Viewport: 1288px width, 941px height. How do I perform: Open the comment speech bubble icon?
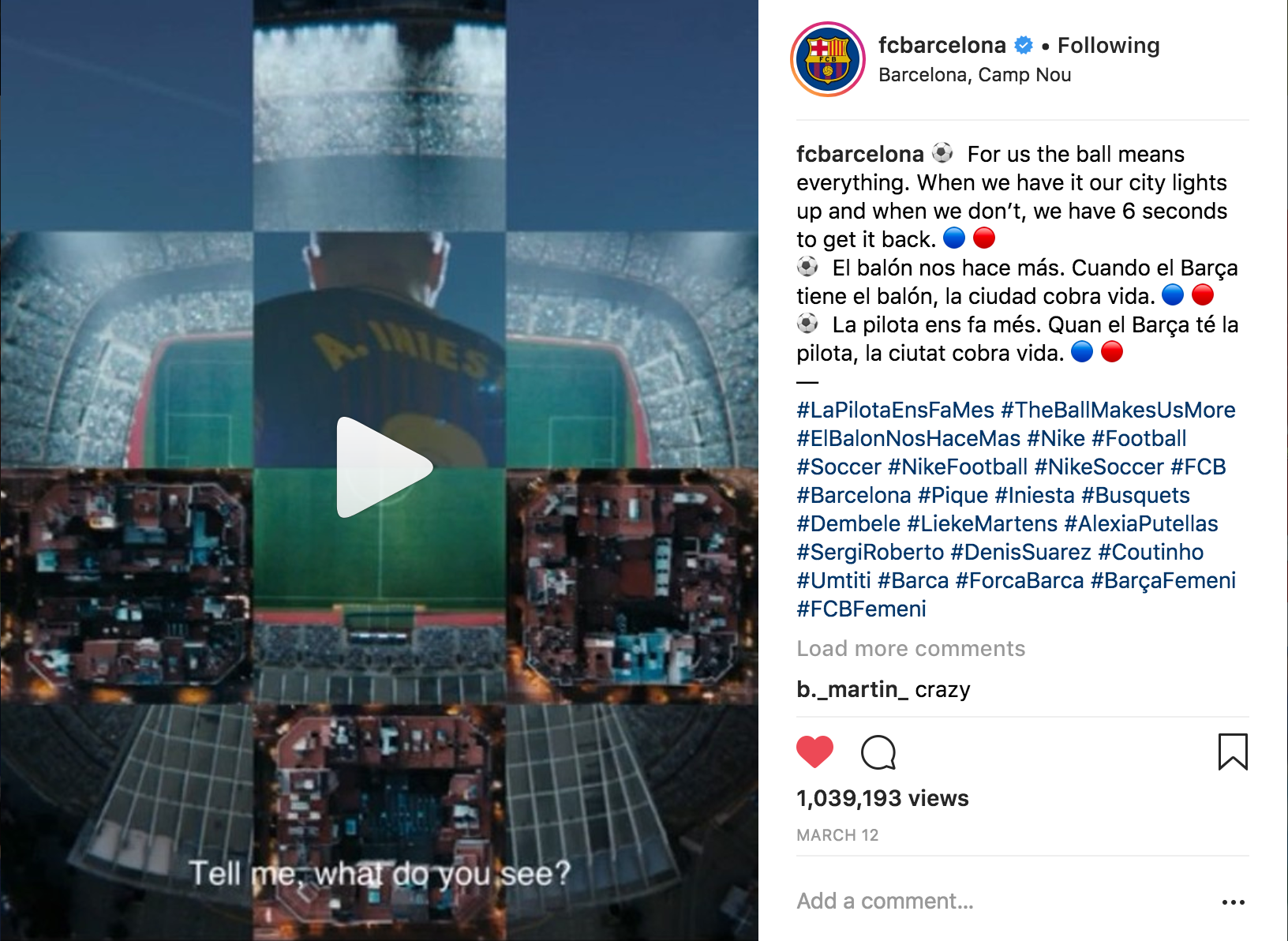pyautogui.click(x=878, y=752)
